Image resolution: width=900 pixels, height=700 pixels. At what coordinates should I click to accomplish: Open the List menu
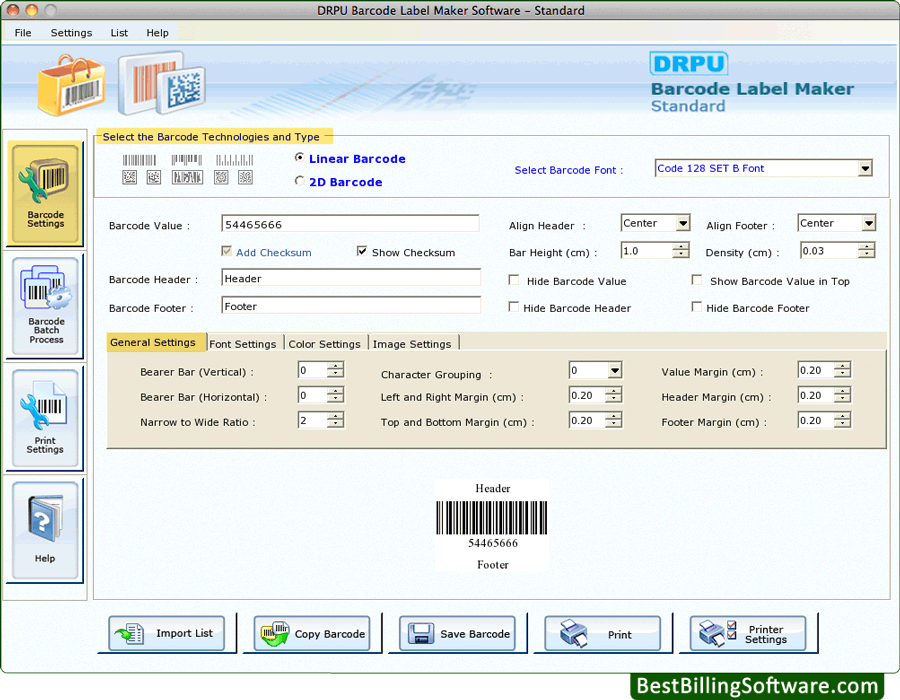(x=119, y=33)
